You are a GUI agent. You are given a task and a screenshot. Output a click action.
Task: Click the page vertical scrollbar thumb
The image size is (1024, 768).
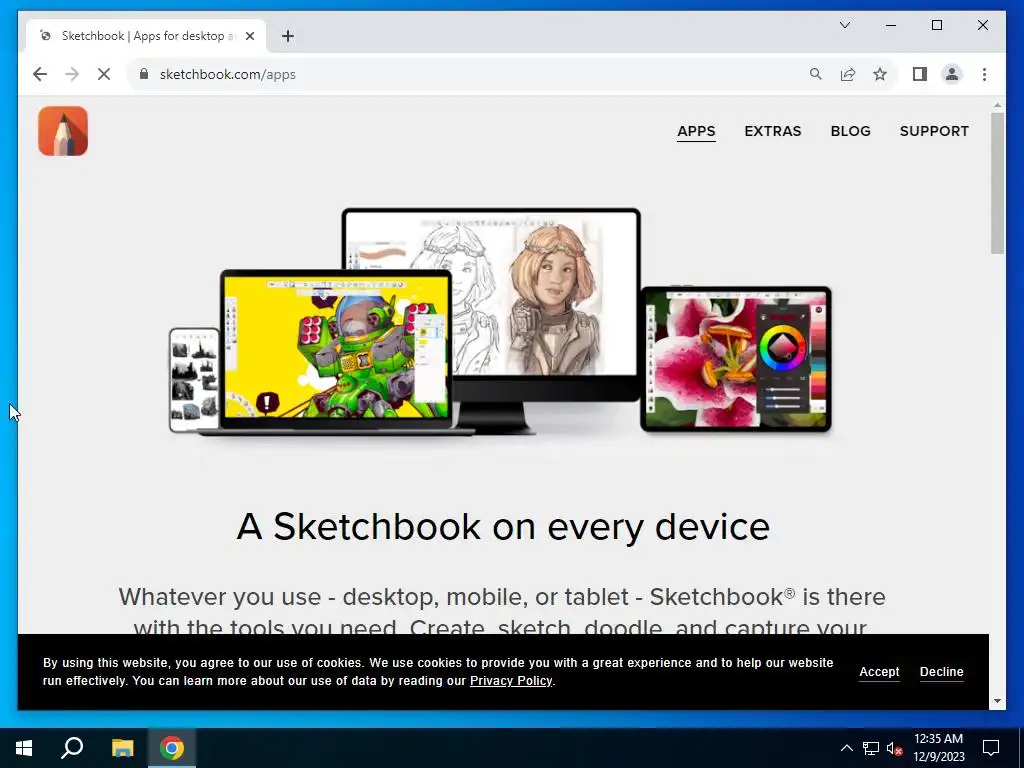pos(997,184)
